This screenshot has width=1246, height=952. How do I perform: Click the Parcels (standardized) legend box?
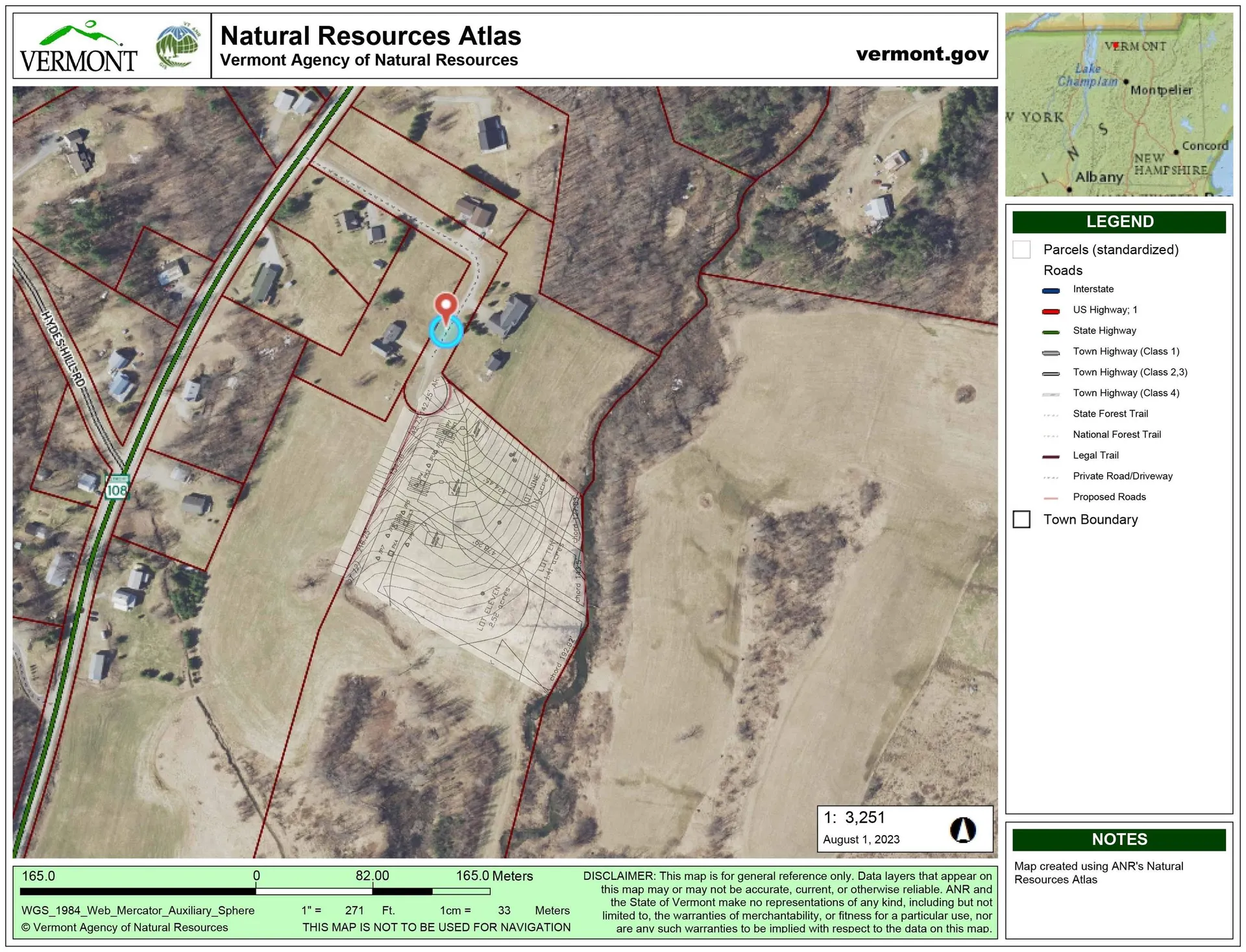pos(1021,250)
